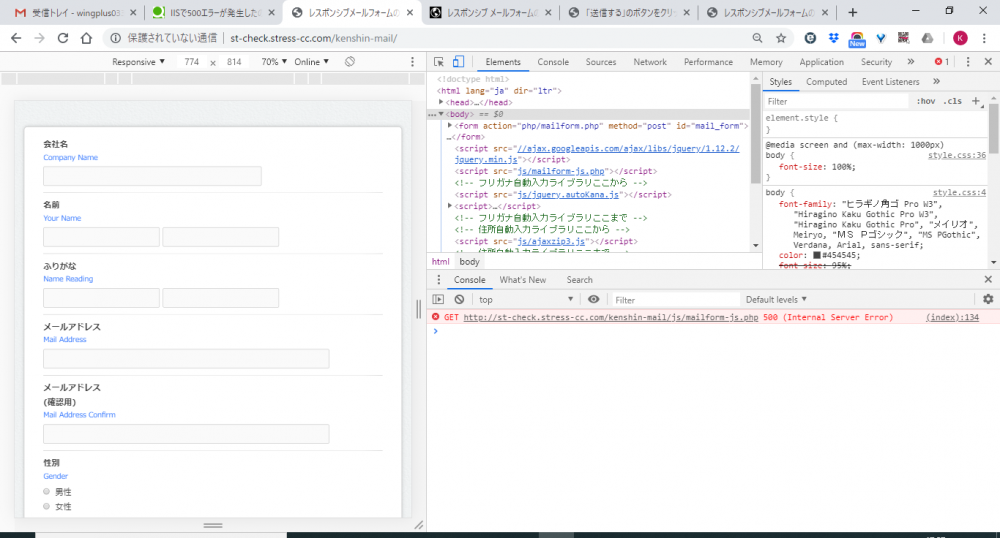Screen dimensions: 1000x538
Task: Click the Styles Filter input field
Action: click(835, 101)
